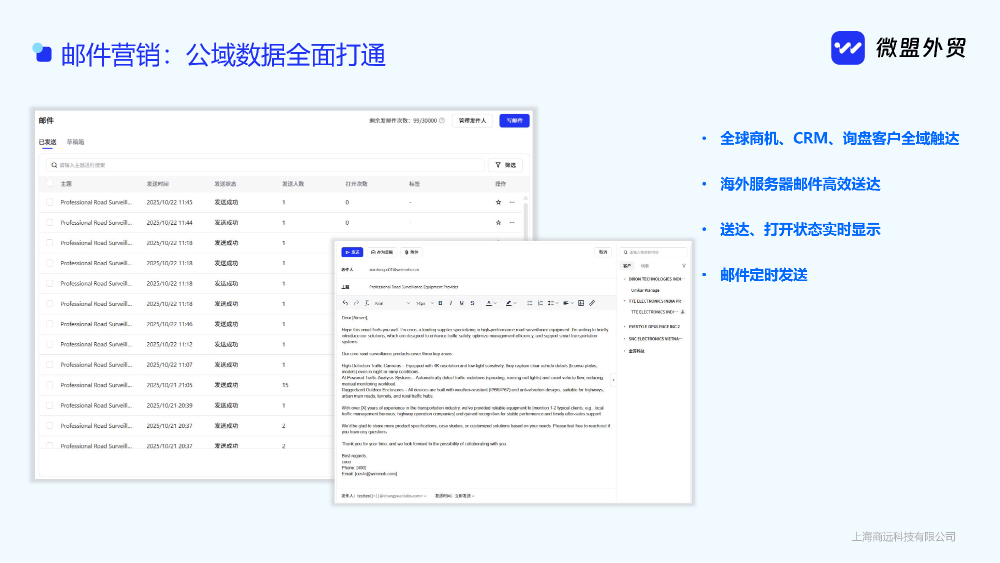
Task: Click the 管理发件人 button
Action: (x=473, y=121)
